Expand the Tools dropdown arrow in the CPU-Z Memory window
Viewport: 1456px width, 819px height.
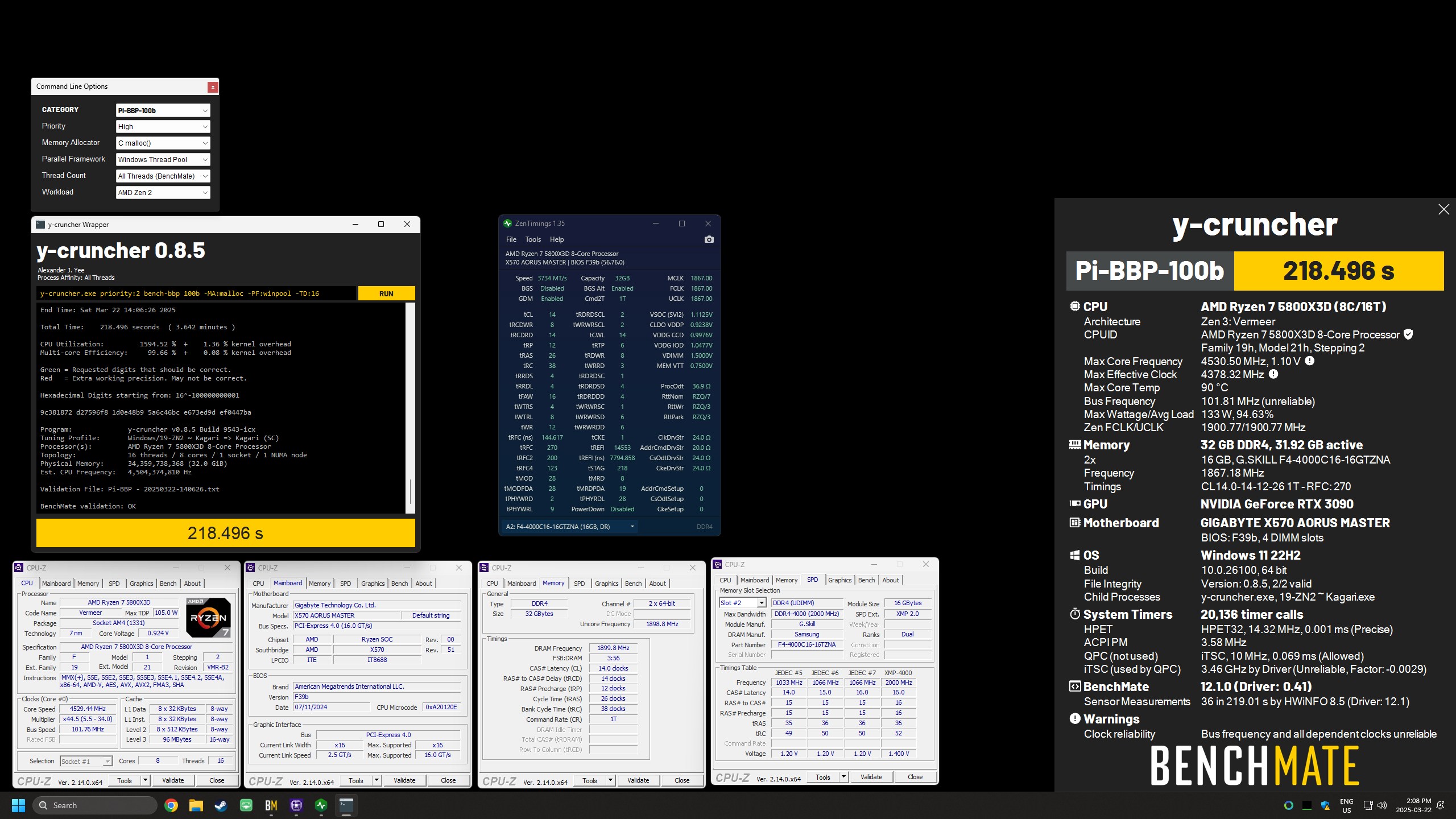coord(610,780)
